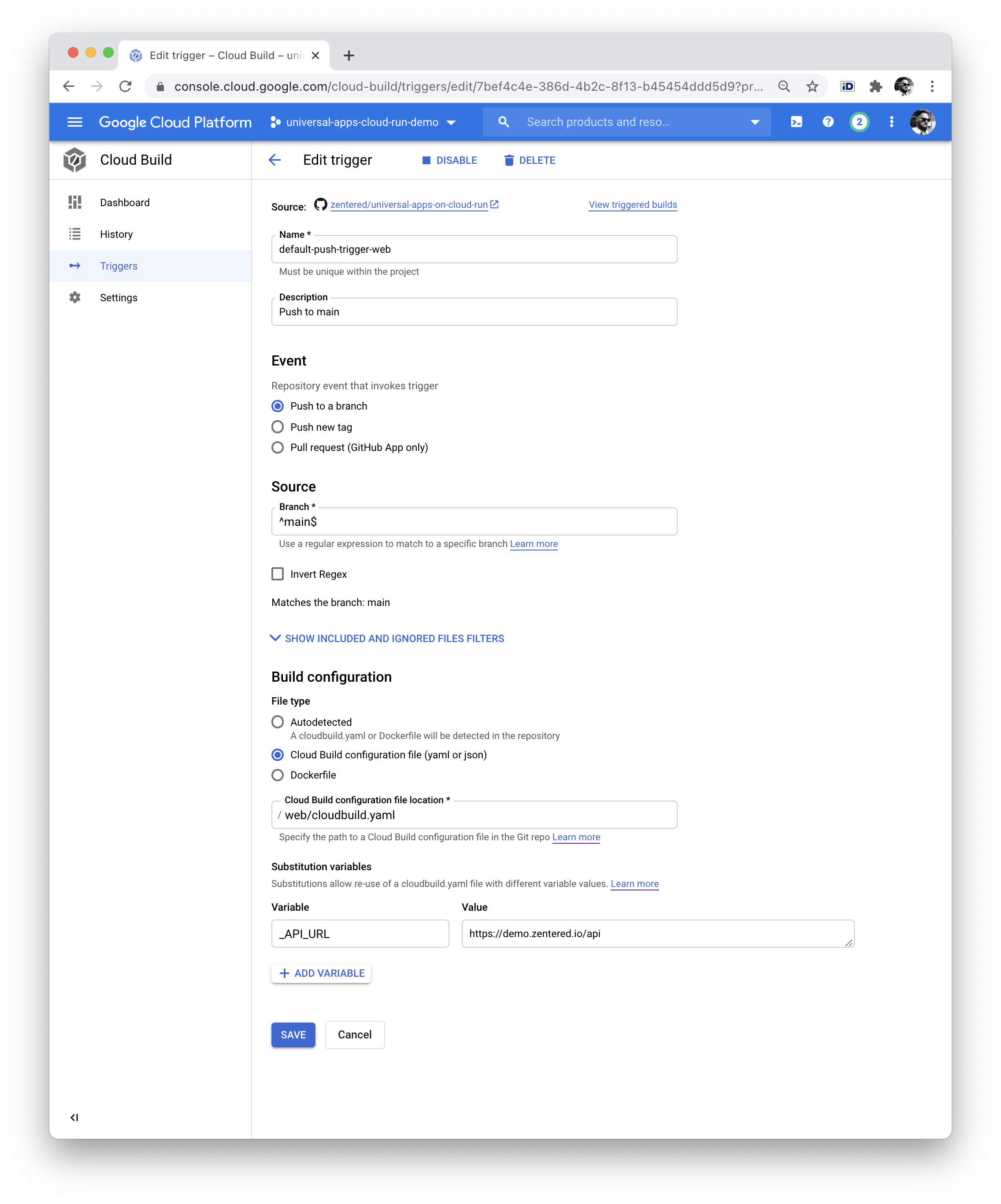Expand Show Included and Ignored Files Filters
The image size is (1001, 1204).
pos(388,638)
